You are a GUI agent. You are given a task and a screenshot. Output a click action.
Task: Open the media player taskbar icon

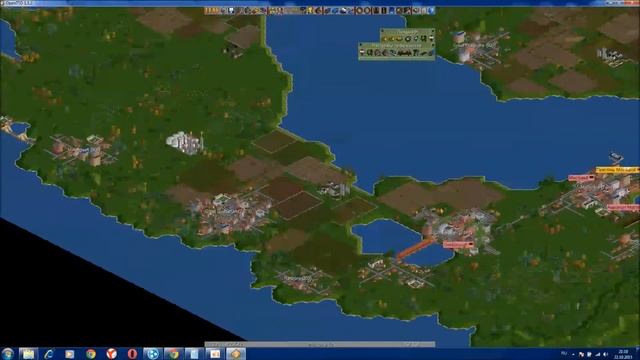(x=69, y=354)
